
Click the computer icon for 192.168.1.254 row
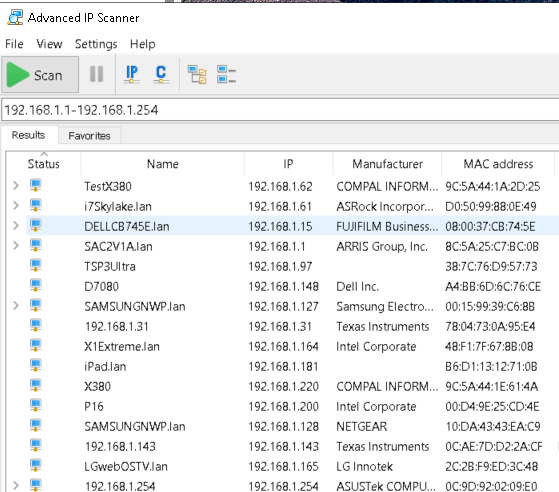36,485
